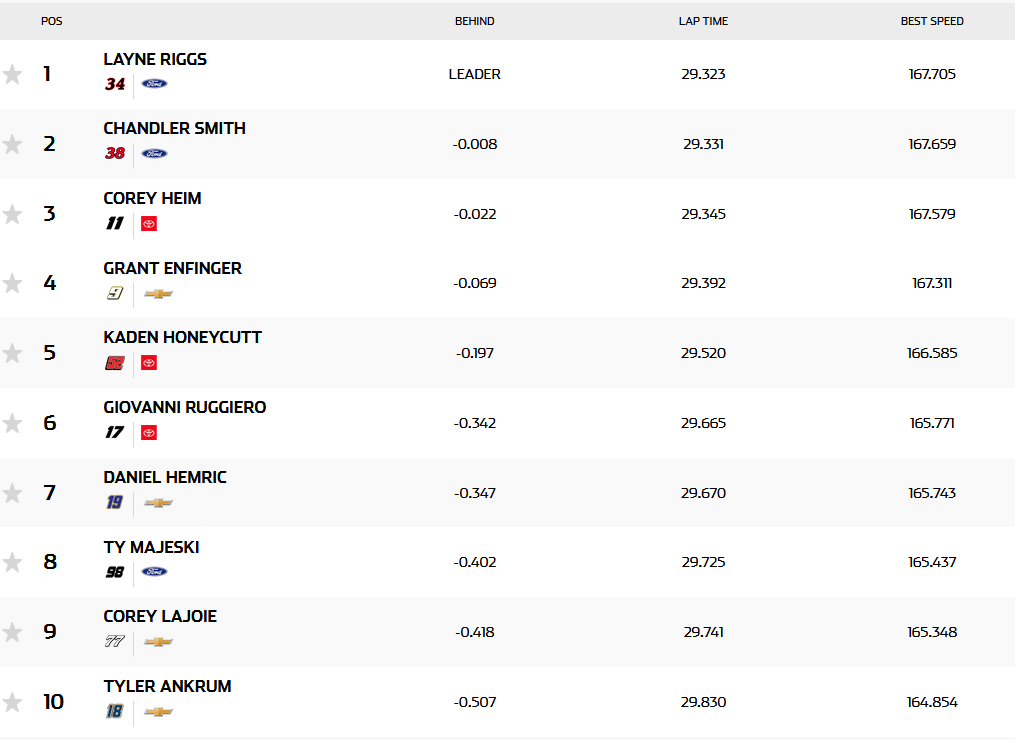Click the number 34 car badge
The width and height of the screenshot is (1015, 740).
tap(115, 84)
